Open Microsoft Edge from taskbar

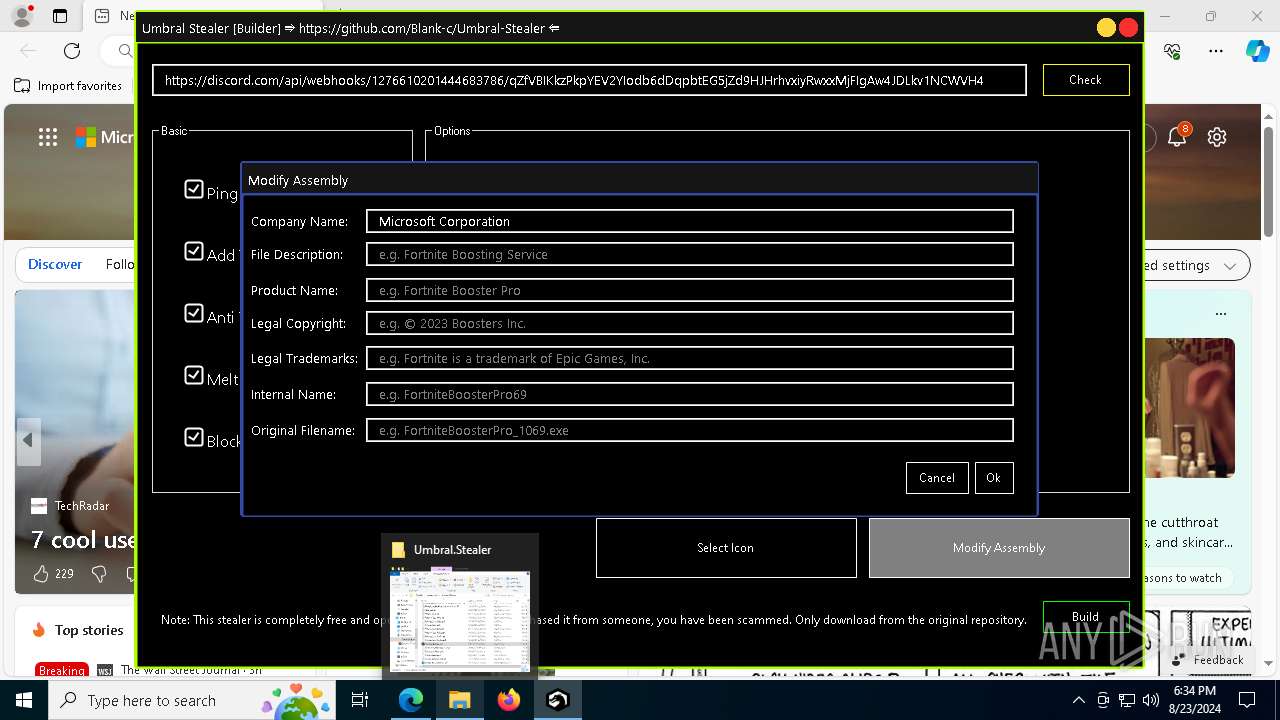[411, 700]
